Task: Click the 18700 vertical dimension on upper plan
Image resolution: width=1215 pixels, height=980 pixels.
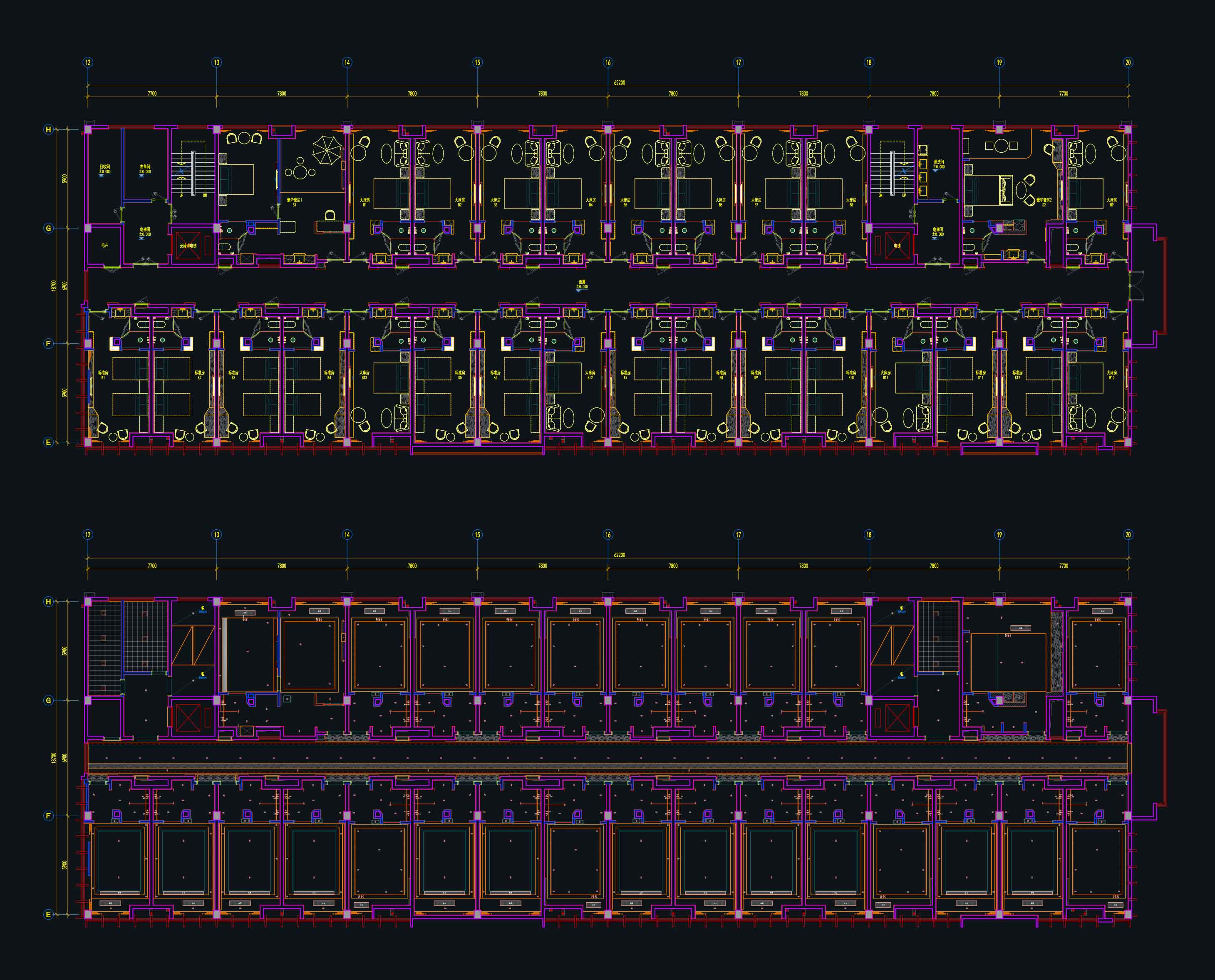Action: (54, 285)
